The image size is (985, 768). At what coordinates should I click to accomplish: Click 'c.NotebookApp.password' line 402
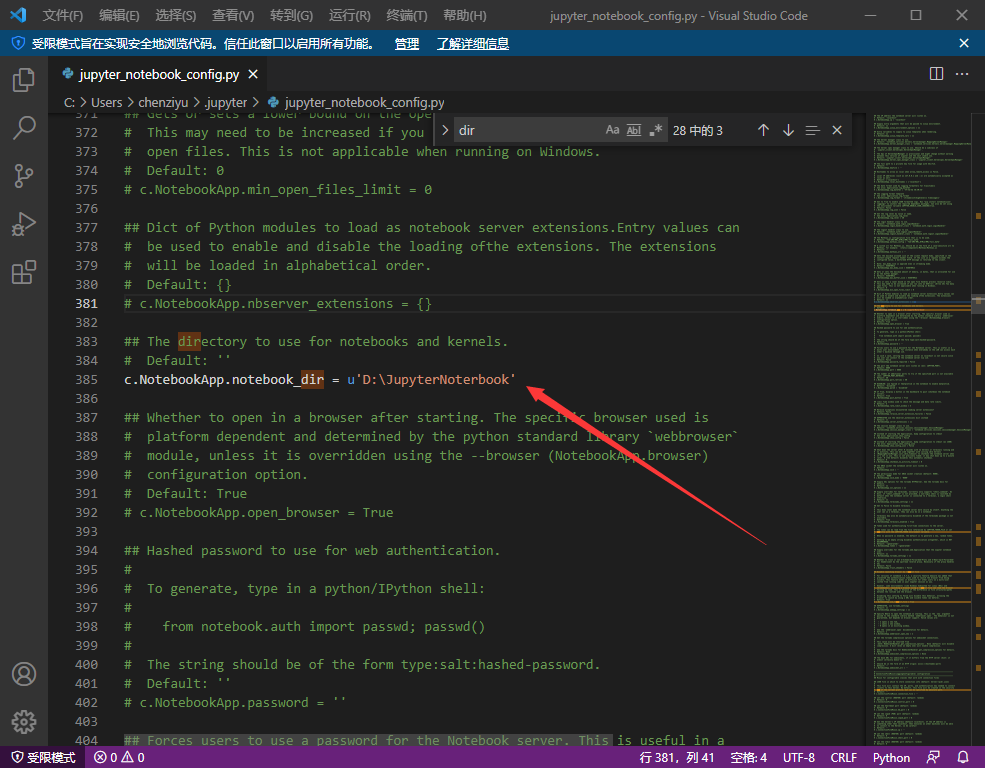[x=235, y=702]
